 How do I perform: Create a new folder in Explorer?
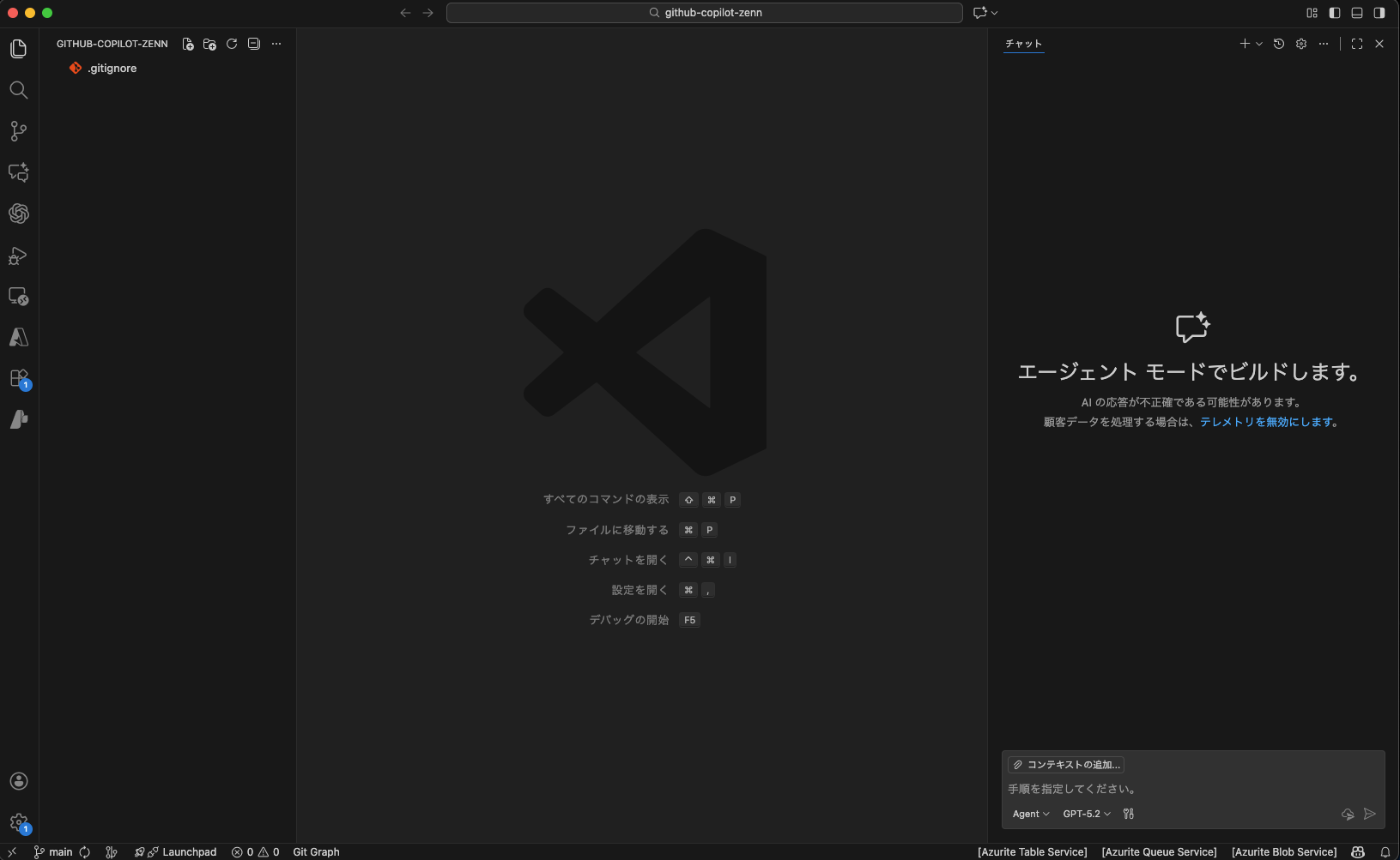tap(210, 44)
